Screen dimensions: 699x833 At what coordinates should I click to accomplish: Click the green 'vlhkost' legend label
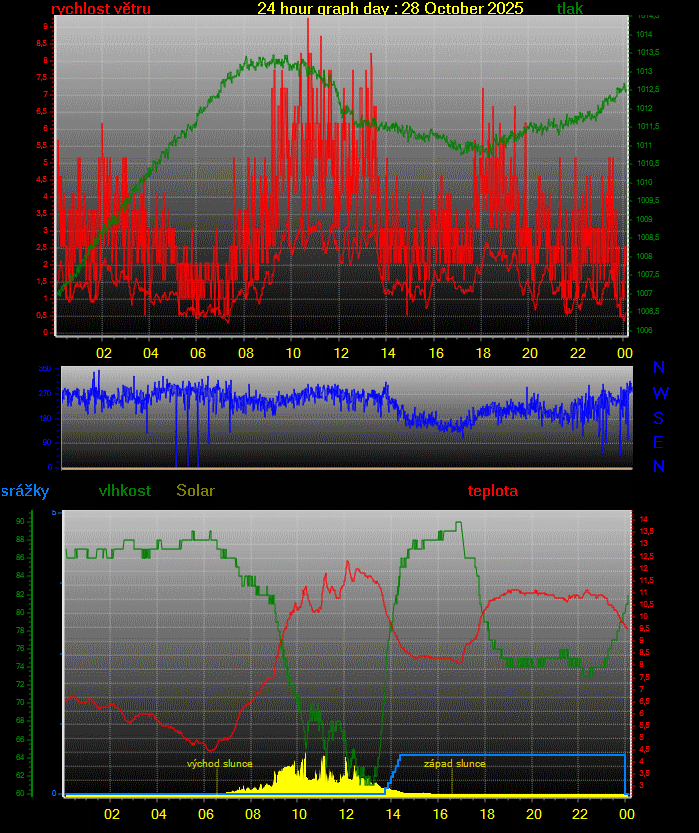tap(125, 491)
